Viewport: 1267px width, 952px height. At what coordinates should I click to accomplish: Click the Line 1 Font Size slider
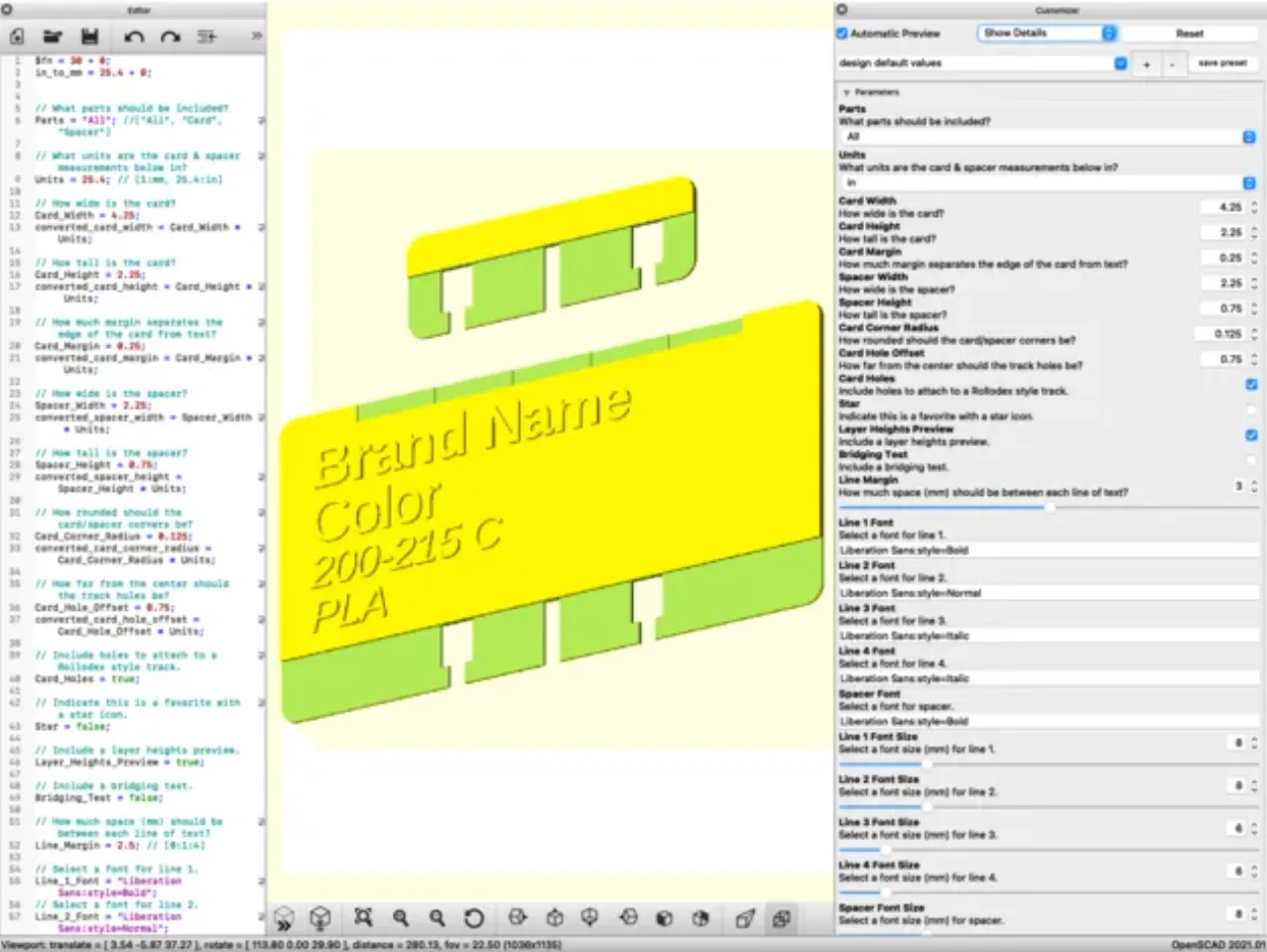[1048, 765]
